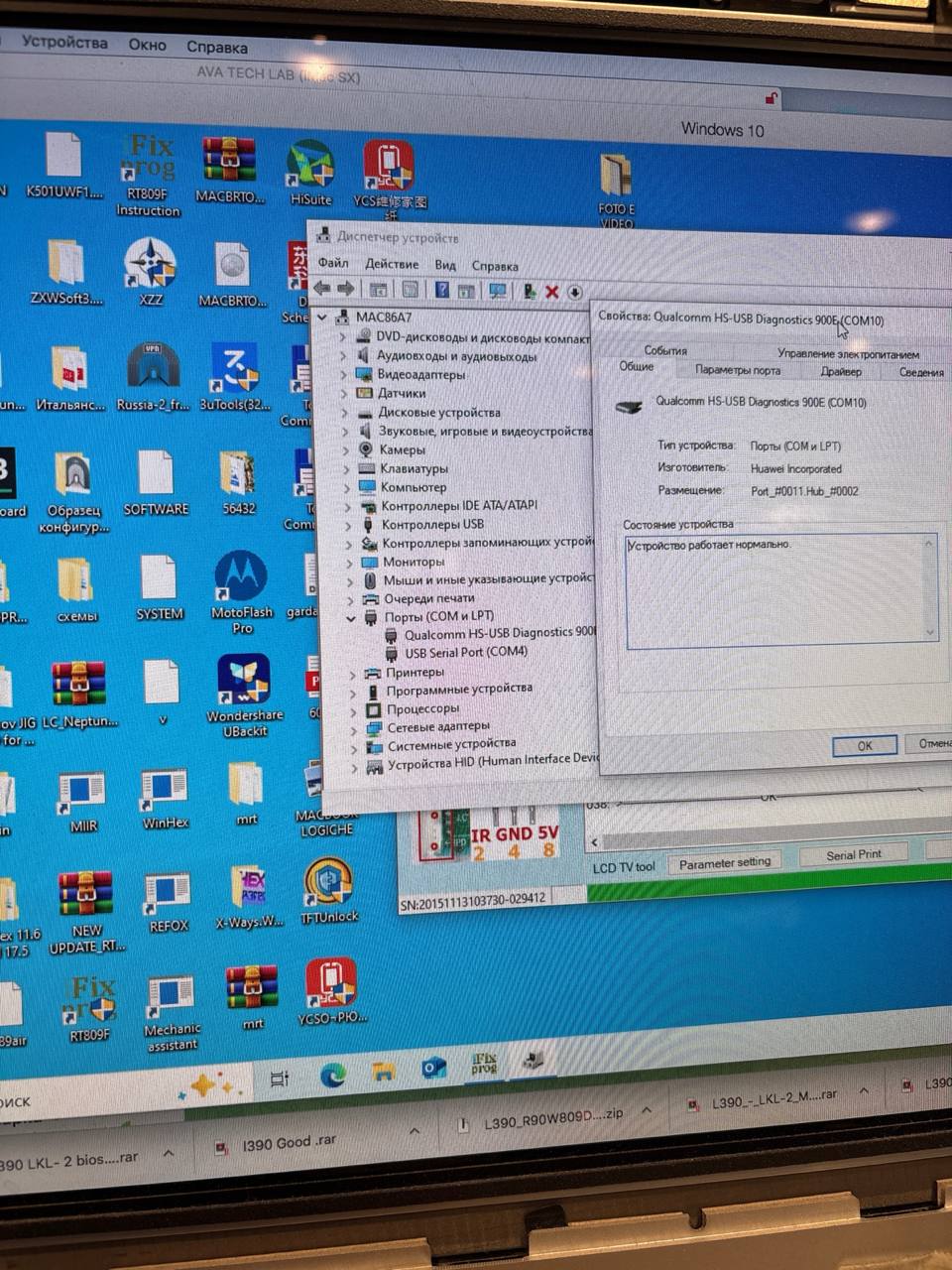
Task: Open the Файл menu in Device Manager
Action: [333, 263]
